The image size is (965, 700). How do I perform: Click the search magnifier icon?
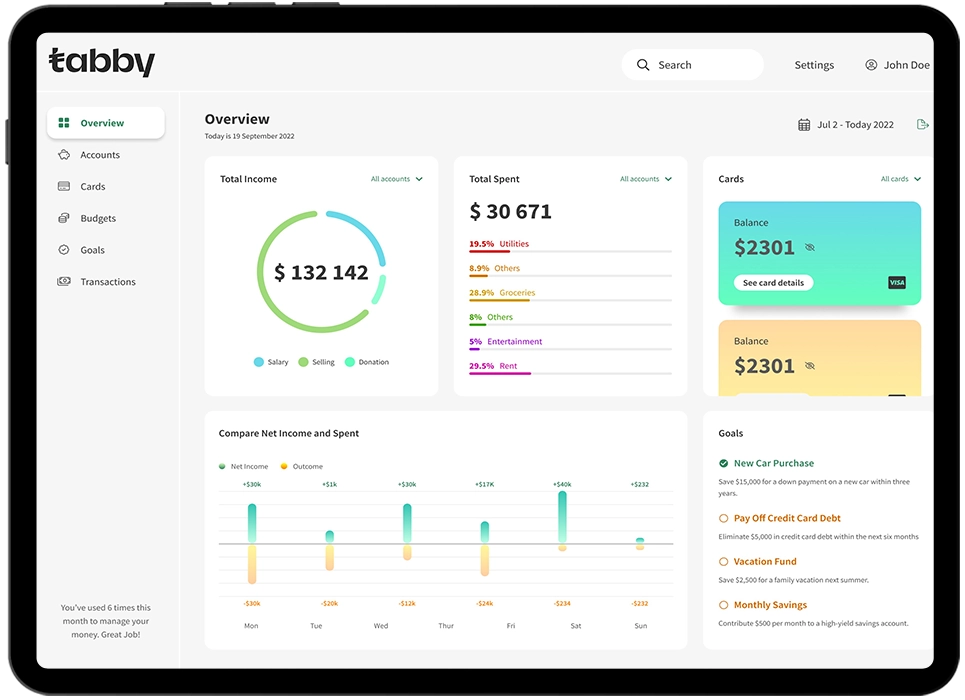pyautogui.click(x=643, y=65)
